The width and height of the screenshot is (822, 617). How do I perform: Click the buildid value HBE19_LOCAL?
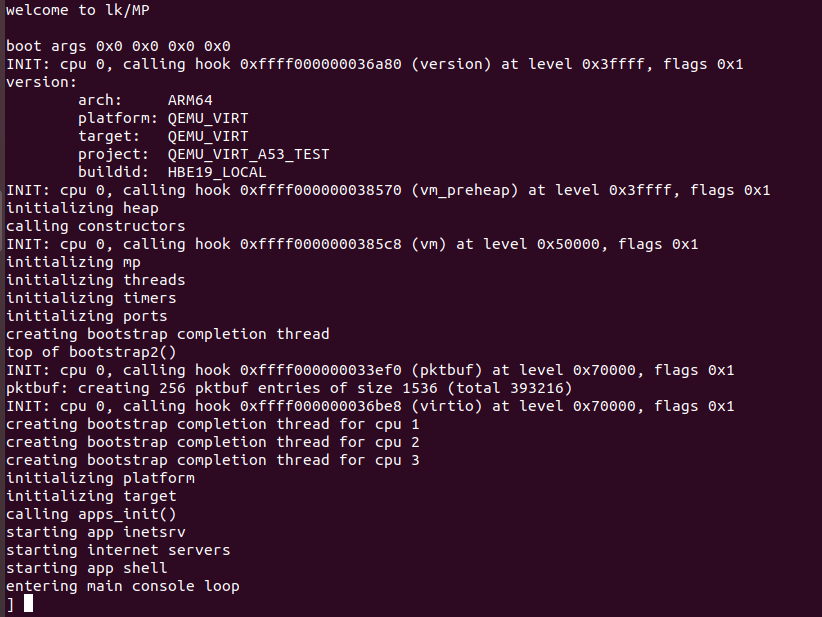click(217, 172)
